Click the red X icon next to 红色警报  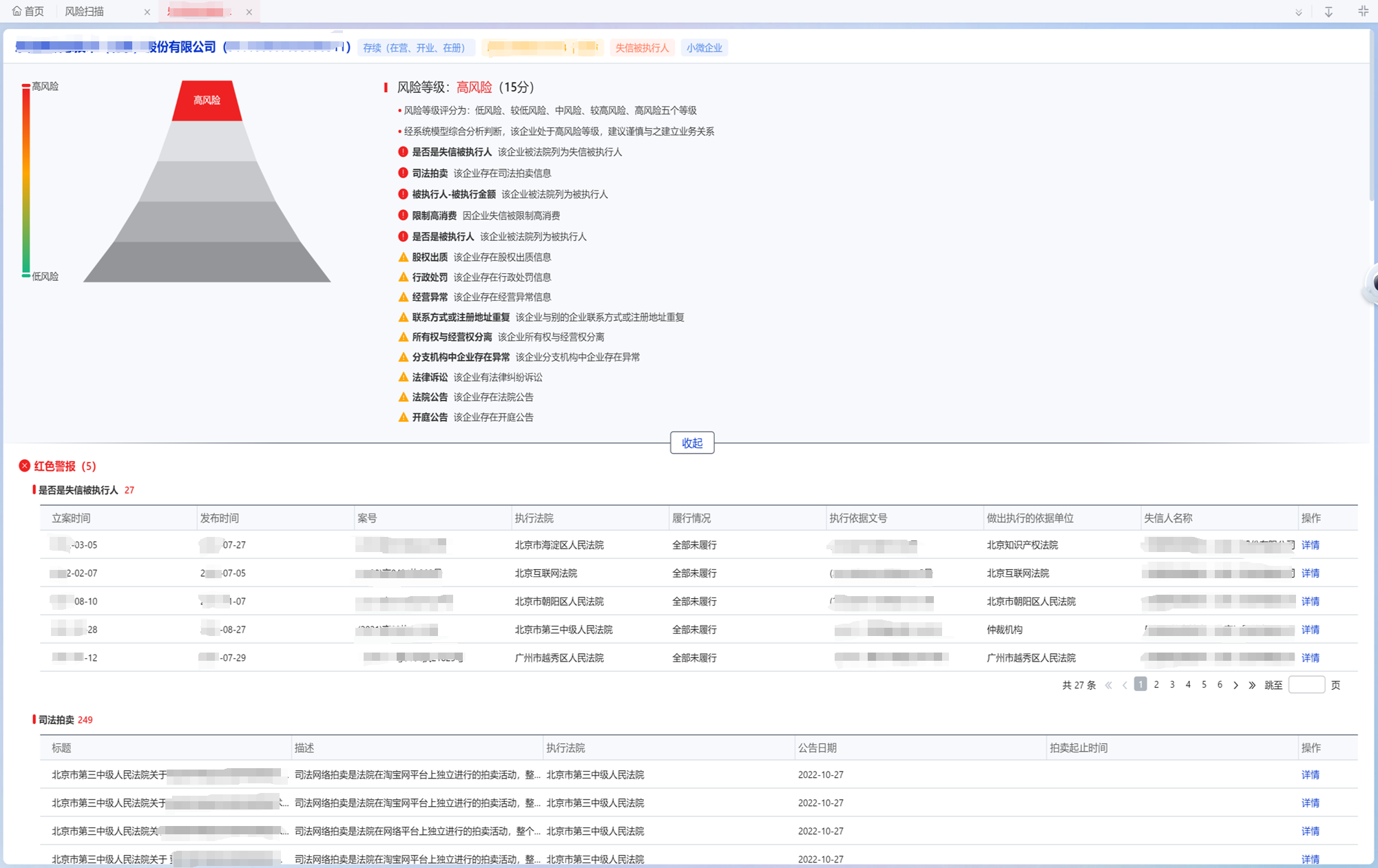[x=25, y=466]
